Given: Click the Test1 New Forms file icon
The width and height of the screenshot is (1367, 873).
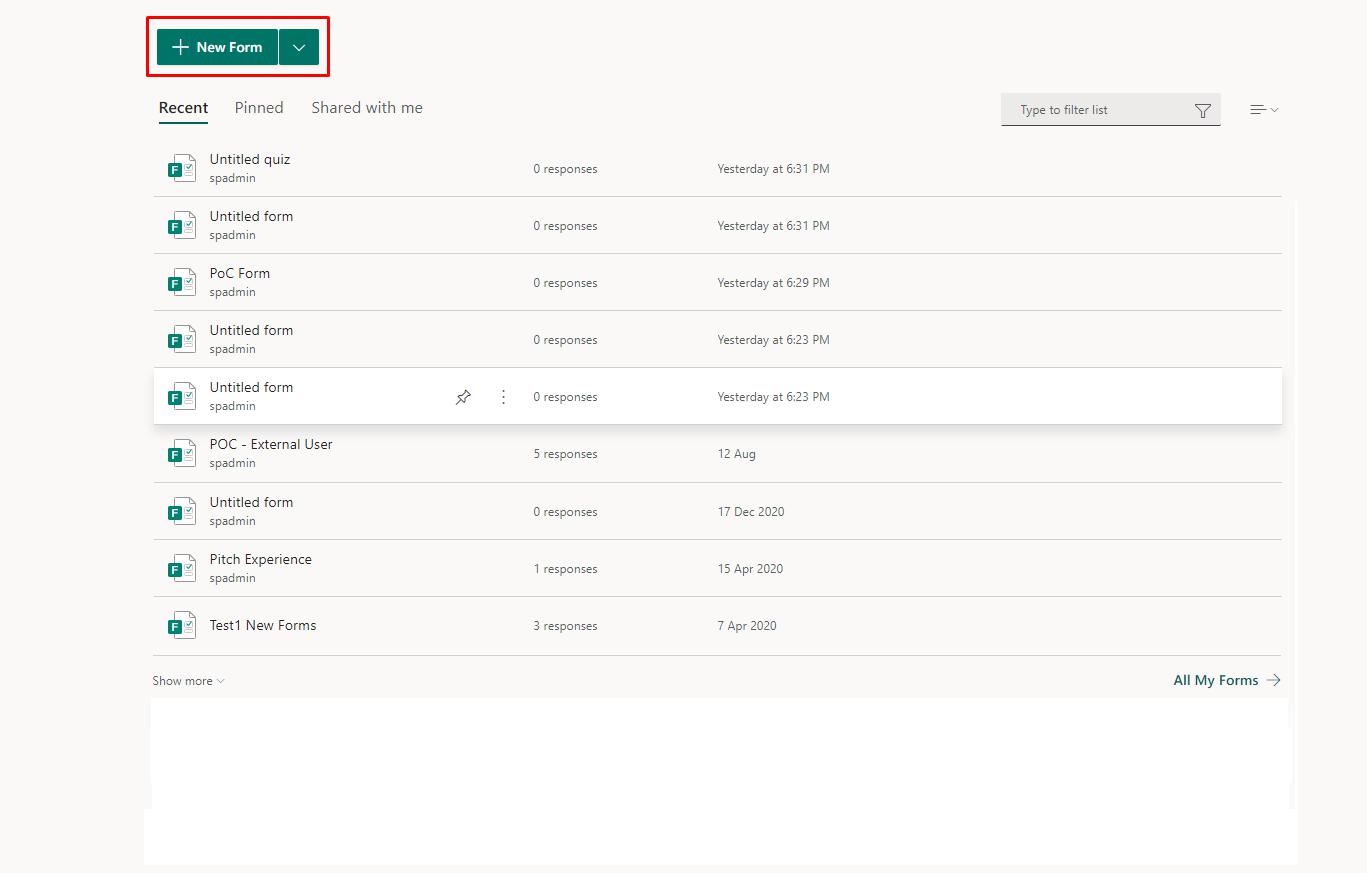Looking at the screenshot, I should click(181, 625).
